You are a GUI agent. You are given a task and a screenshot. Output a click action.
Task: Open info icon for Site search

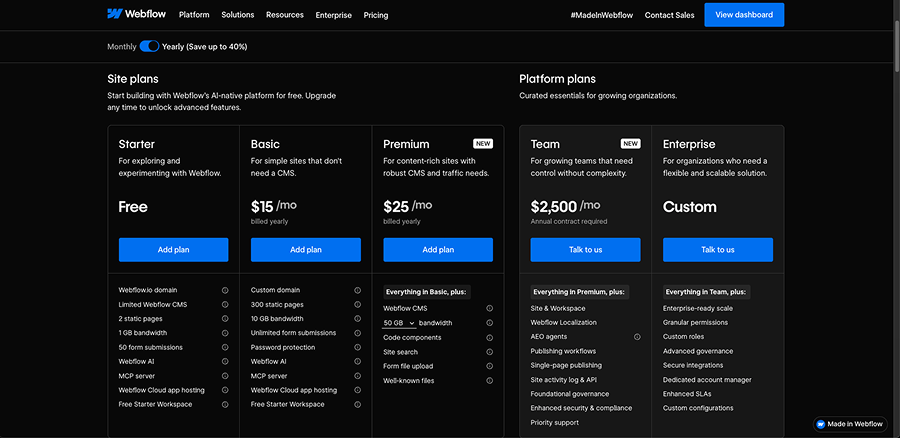[x=490, y=352]
